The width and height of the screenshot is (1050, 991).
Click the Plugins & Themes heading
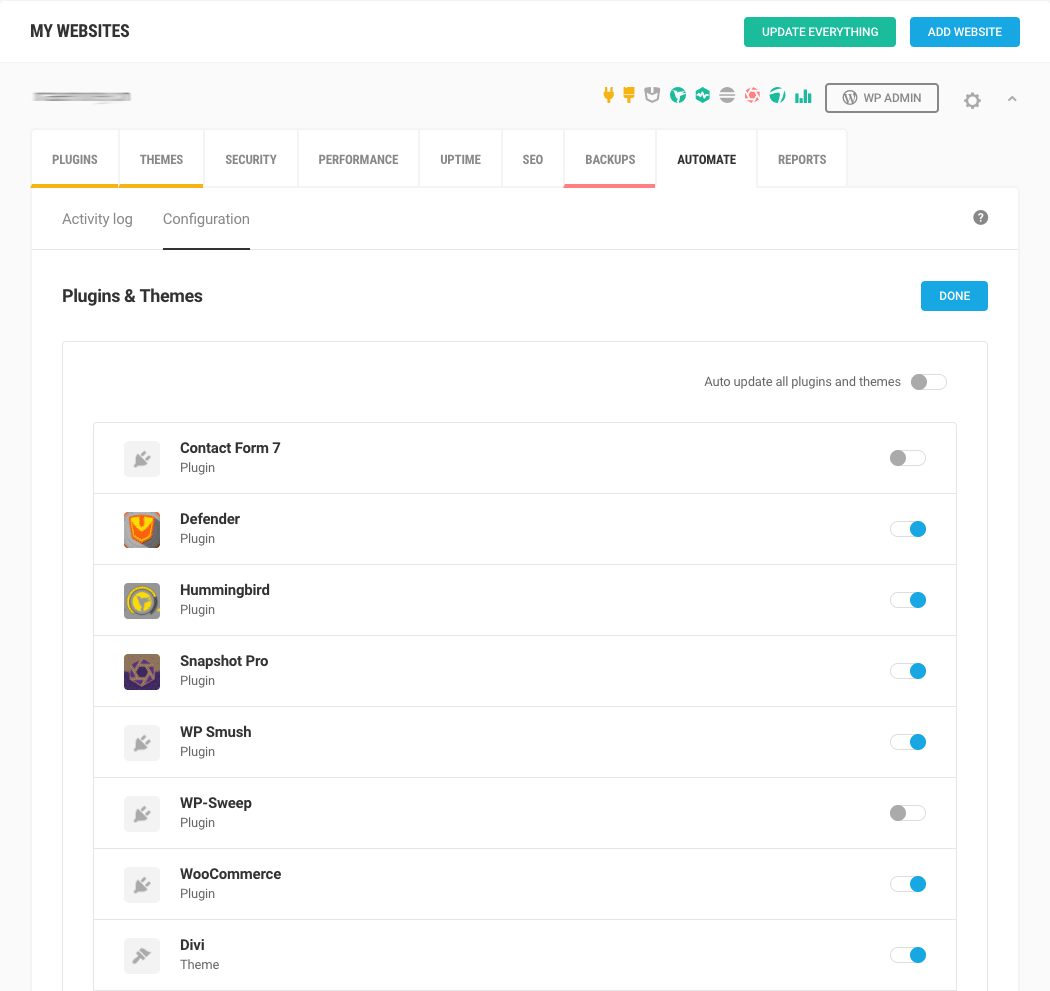coord(132,296)
